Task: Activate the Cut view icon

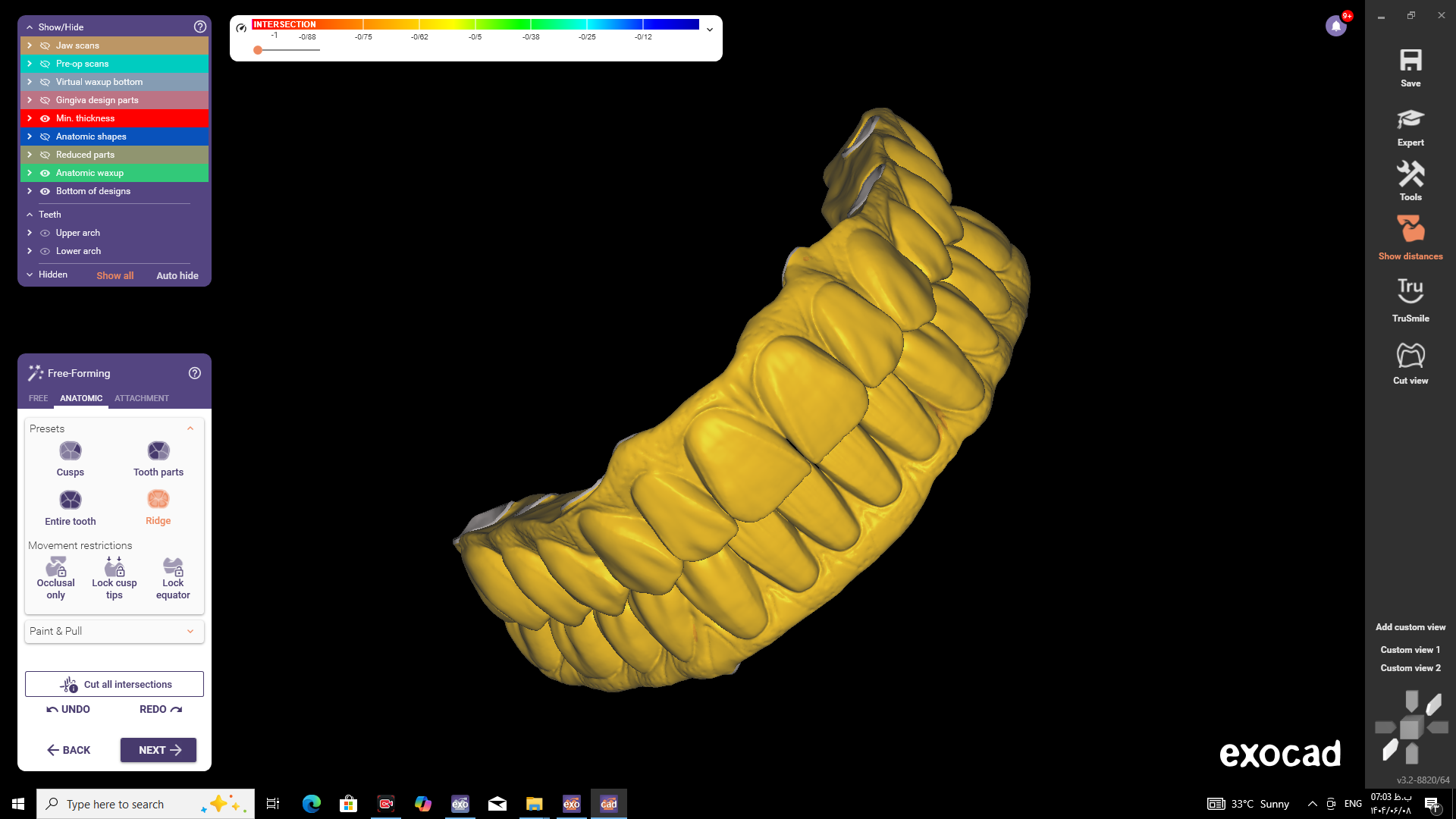Action: [x=1410, y=356]
